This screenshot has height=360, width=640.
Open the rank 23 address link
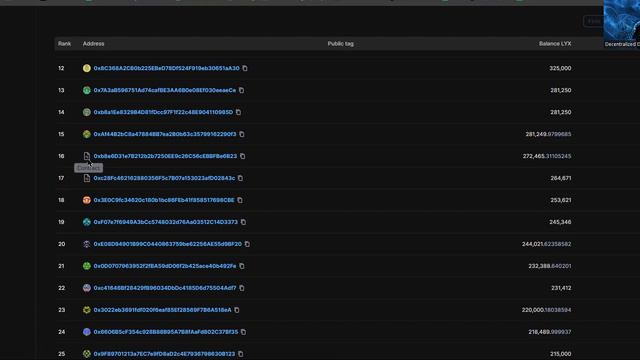(162, 310)
